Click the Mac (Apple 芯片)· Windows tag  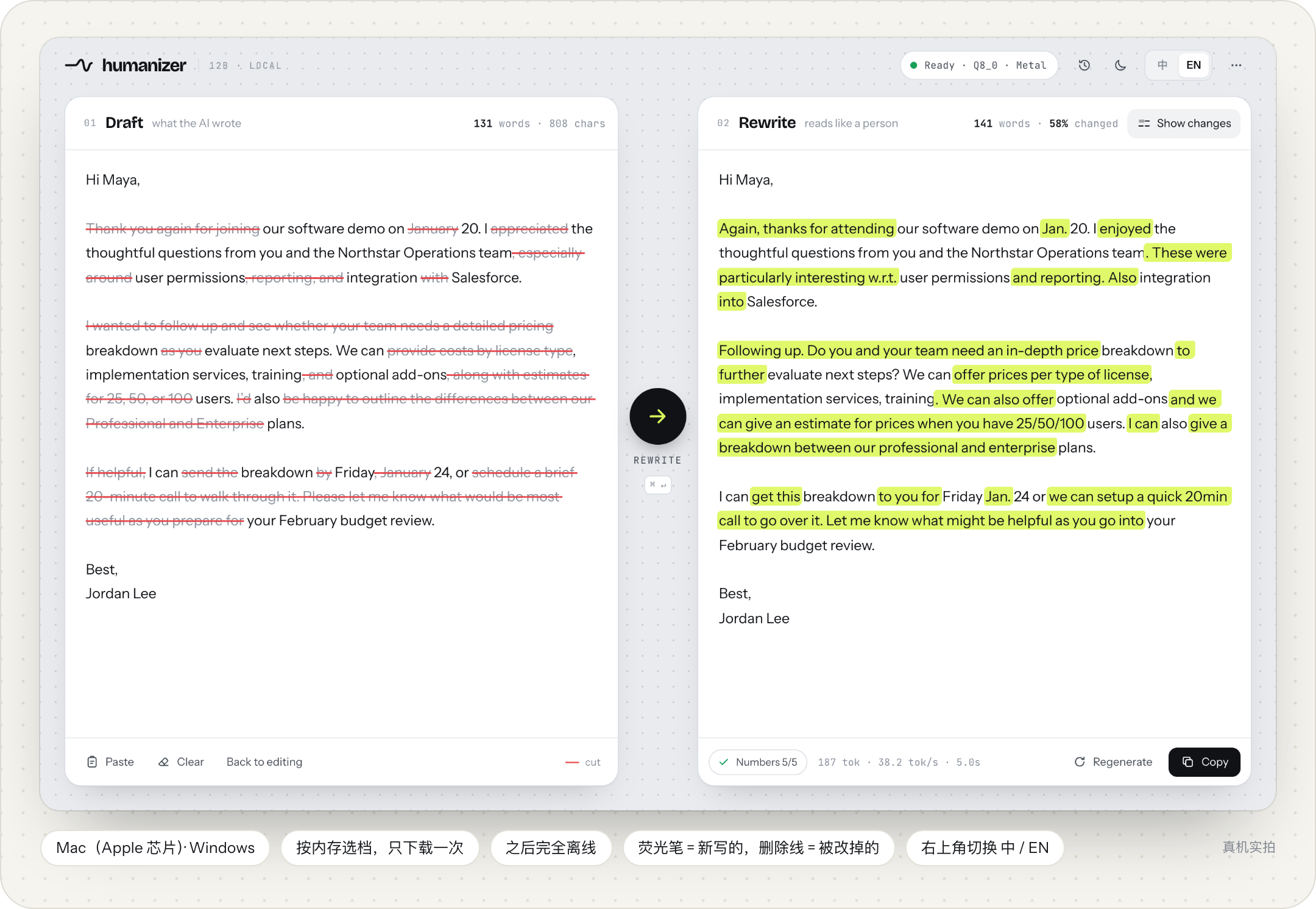[155, 848]
